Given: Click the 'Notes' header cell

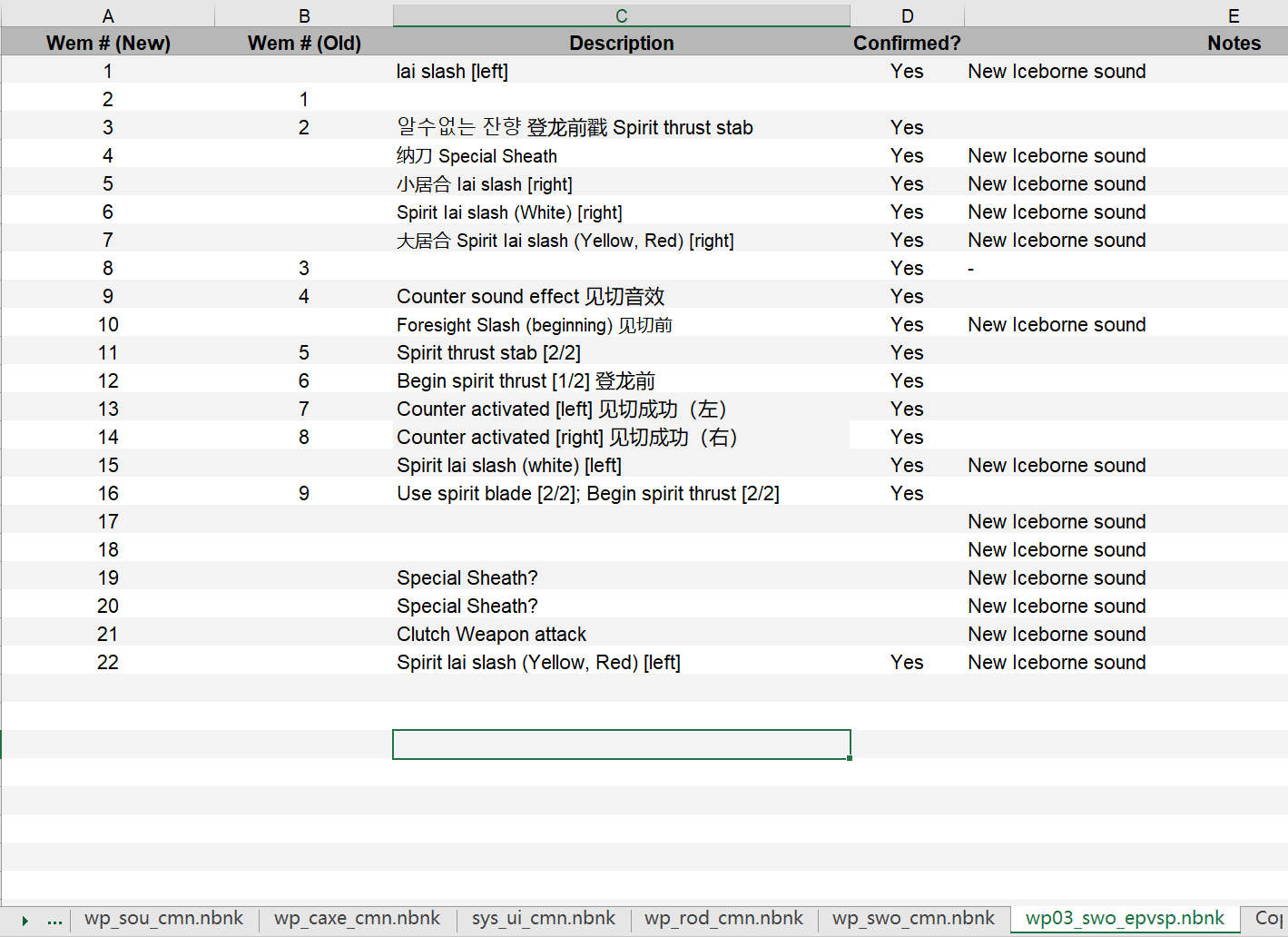Looking at the screenshot, I should 1234,43.
